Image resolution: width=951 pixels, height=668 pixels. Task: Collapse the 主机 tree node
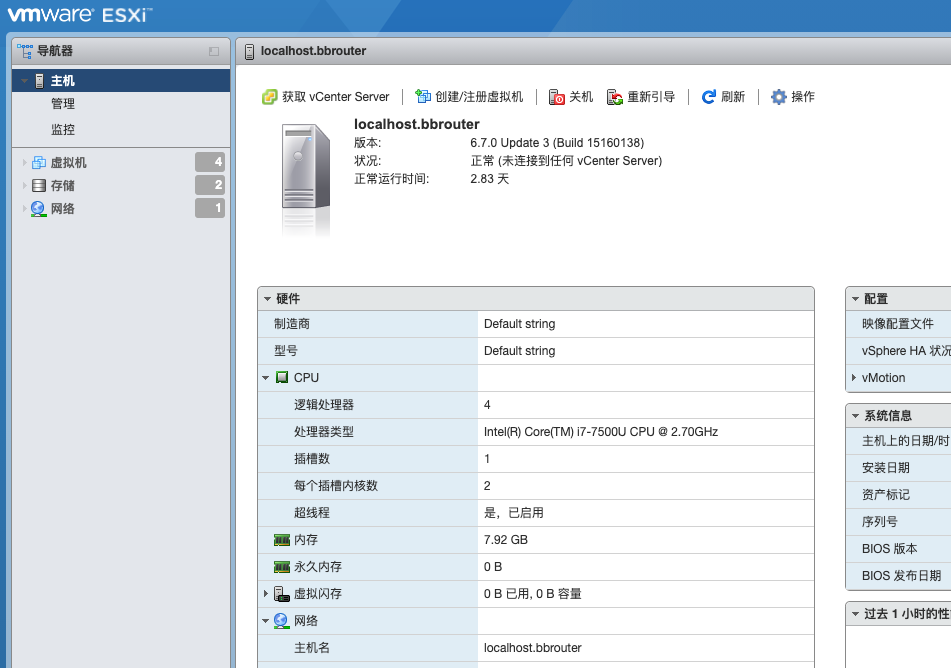[x=24, y=81]
